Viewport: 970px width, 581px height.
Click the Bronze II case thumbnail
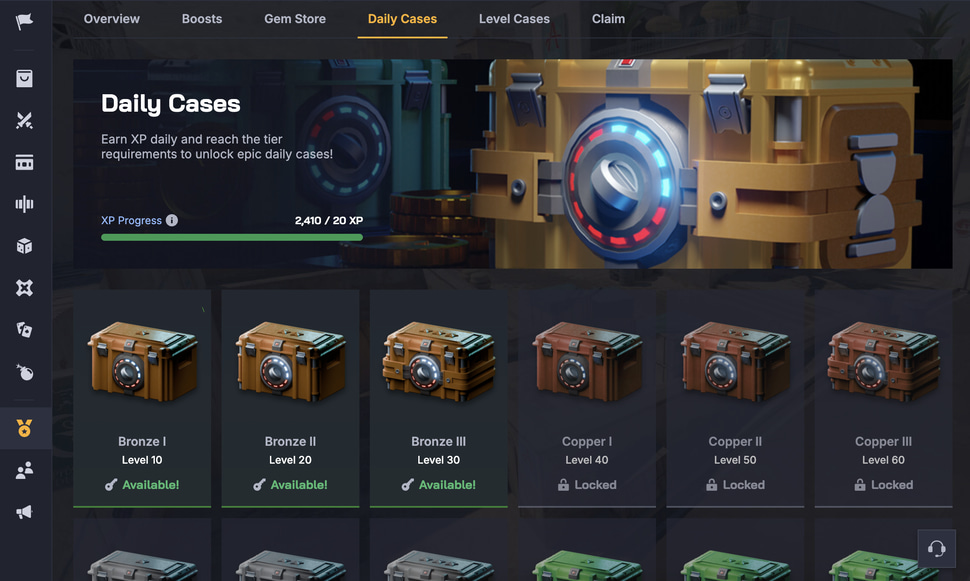291,361
